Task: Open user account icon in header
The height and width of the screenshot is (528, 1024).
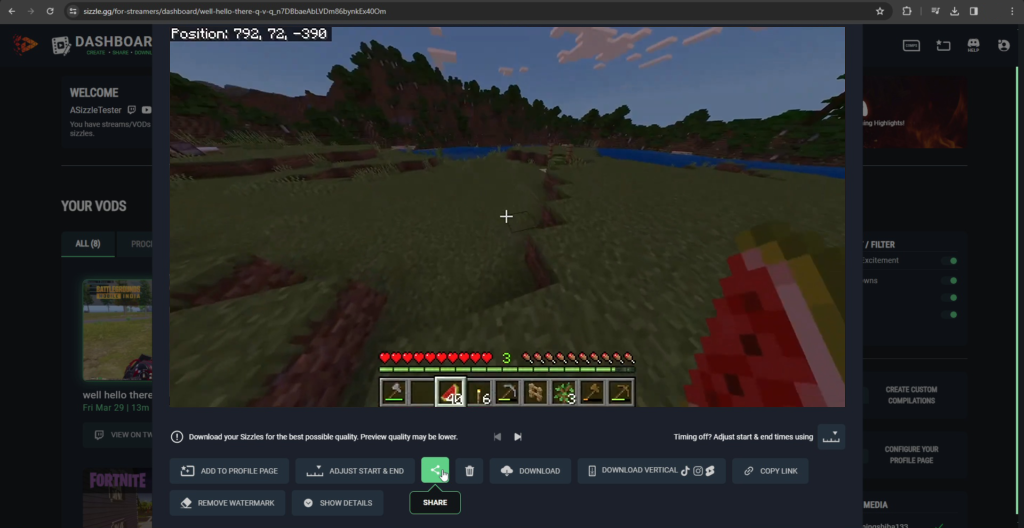Action: pos(1004,45)
